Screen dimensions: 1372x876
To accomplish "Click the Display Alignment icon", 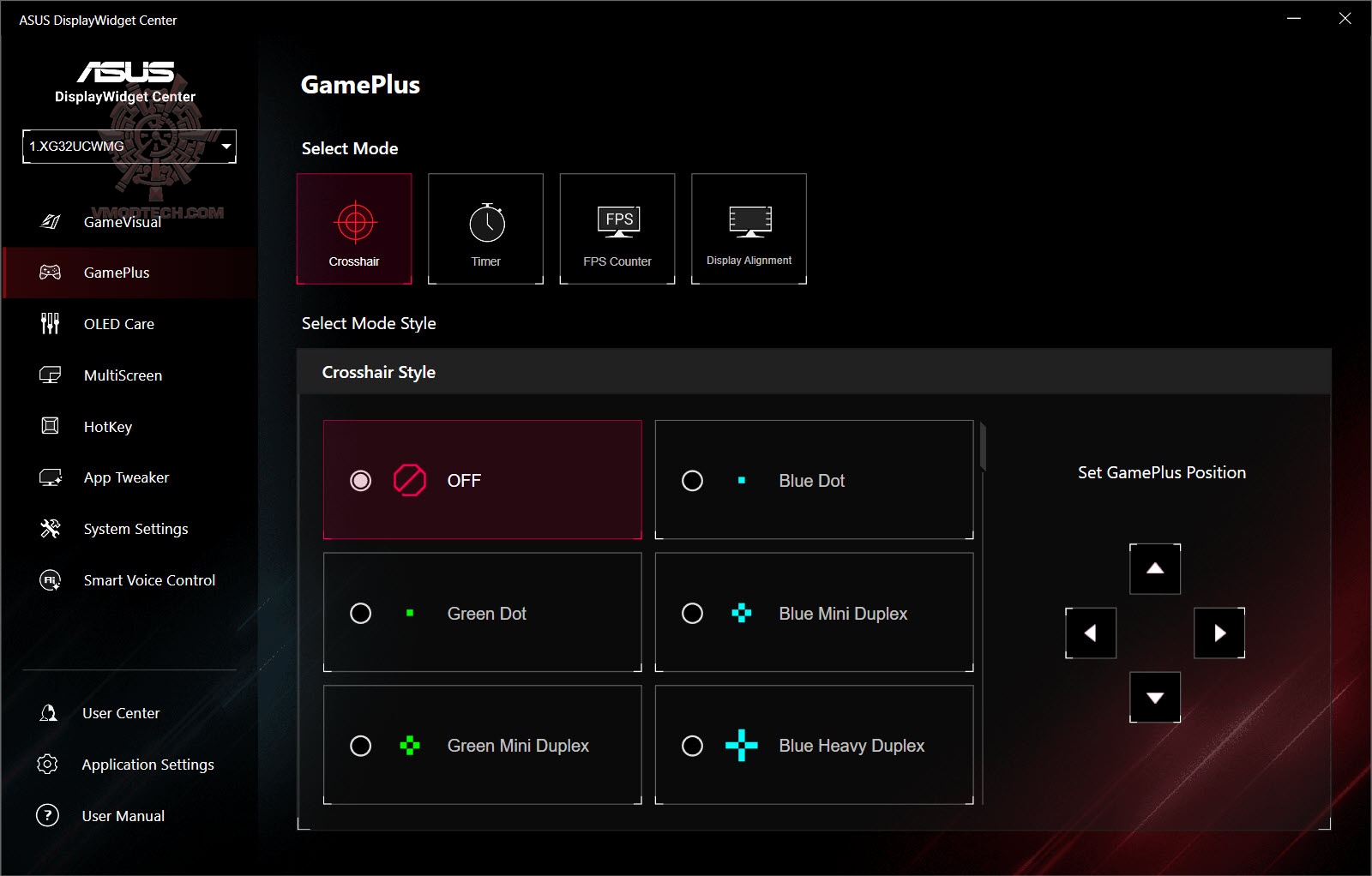I will pyautogui.click(x=750, y=221).
